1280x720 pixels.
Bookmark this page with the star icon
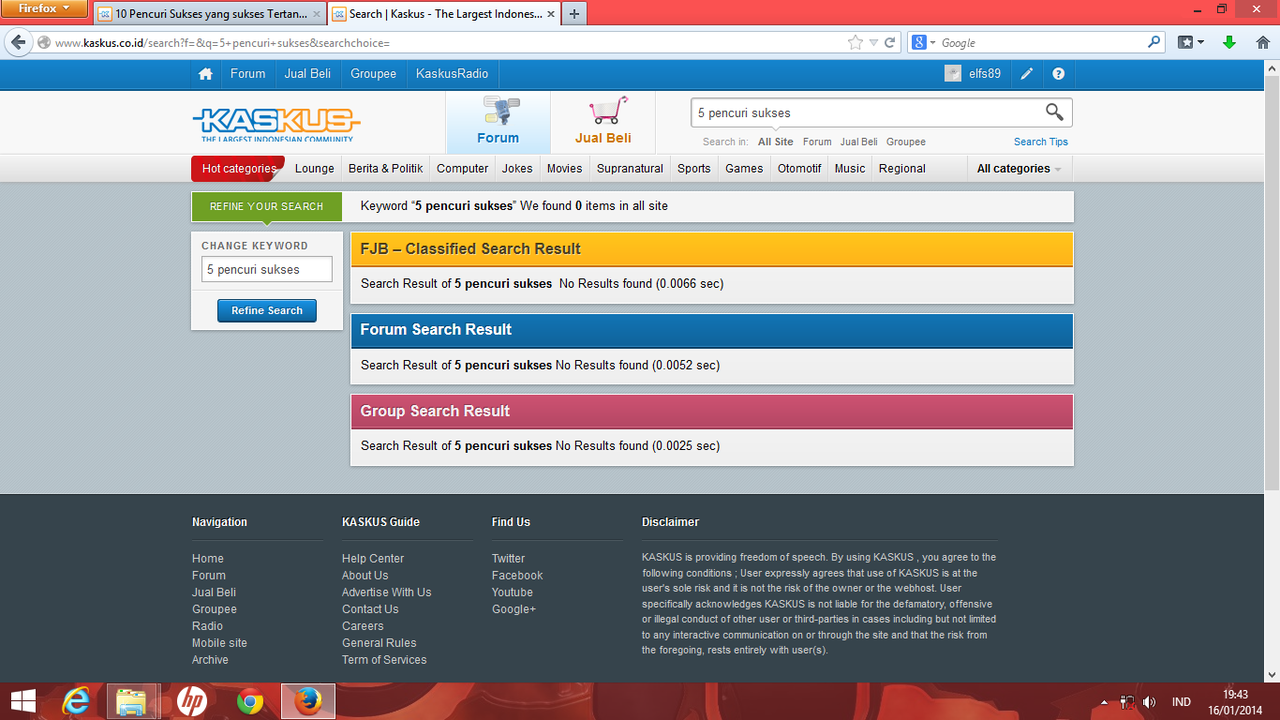click(x=855, y=43)
